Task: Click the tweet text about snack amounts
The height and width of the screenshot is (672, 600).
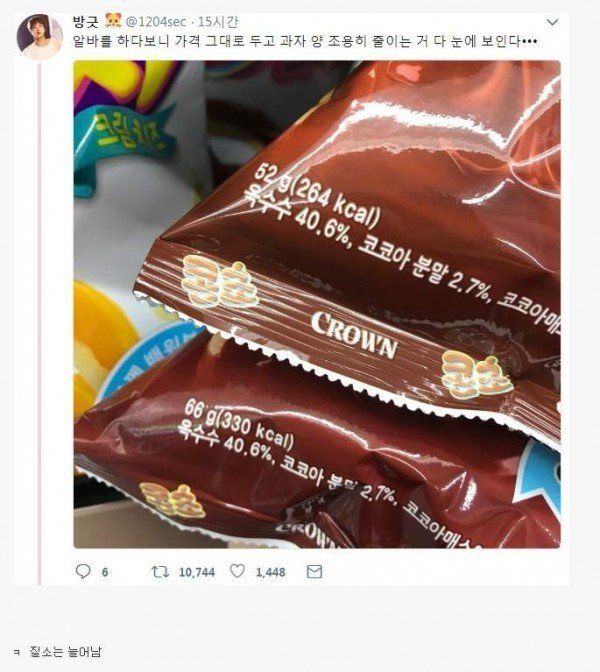Action: (305, 41)
